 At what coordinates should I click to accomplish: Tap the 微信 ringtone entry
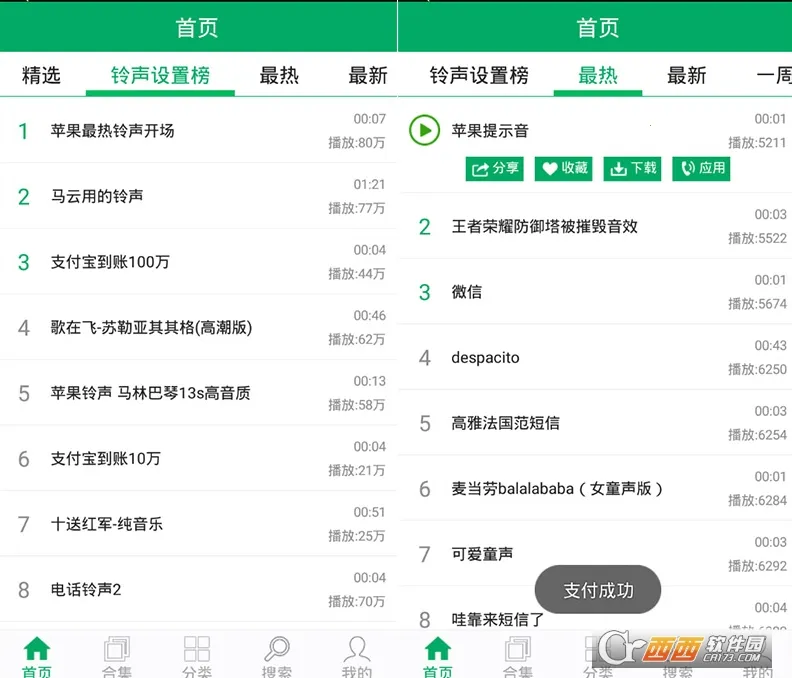(467, 292)
